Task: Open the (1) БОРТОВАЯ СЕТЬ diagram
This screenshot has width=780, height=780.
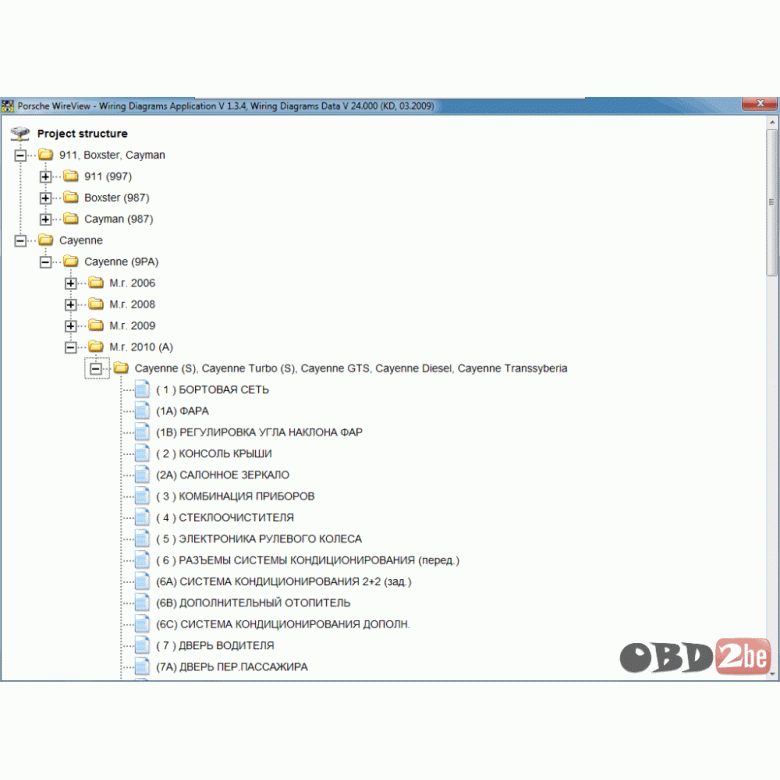Action: point(212,390)
